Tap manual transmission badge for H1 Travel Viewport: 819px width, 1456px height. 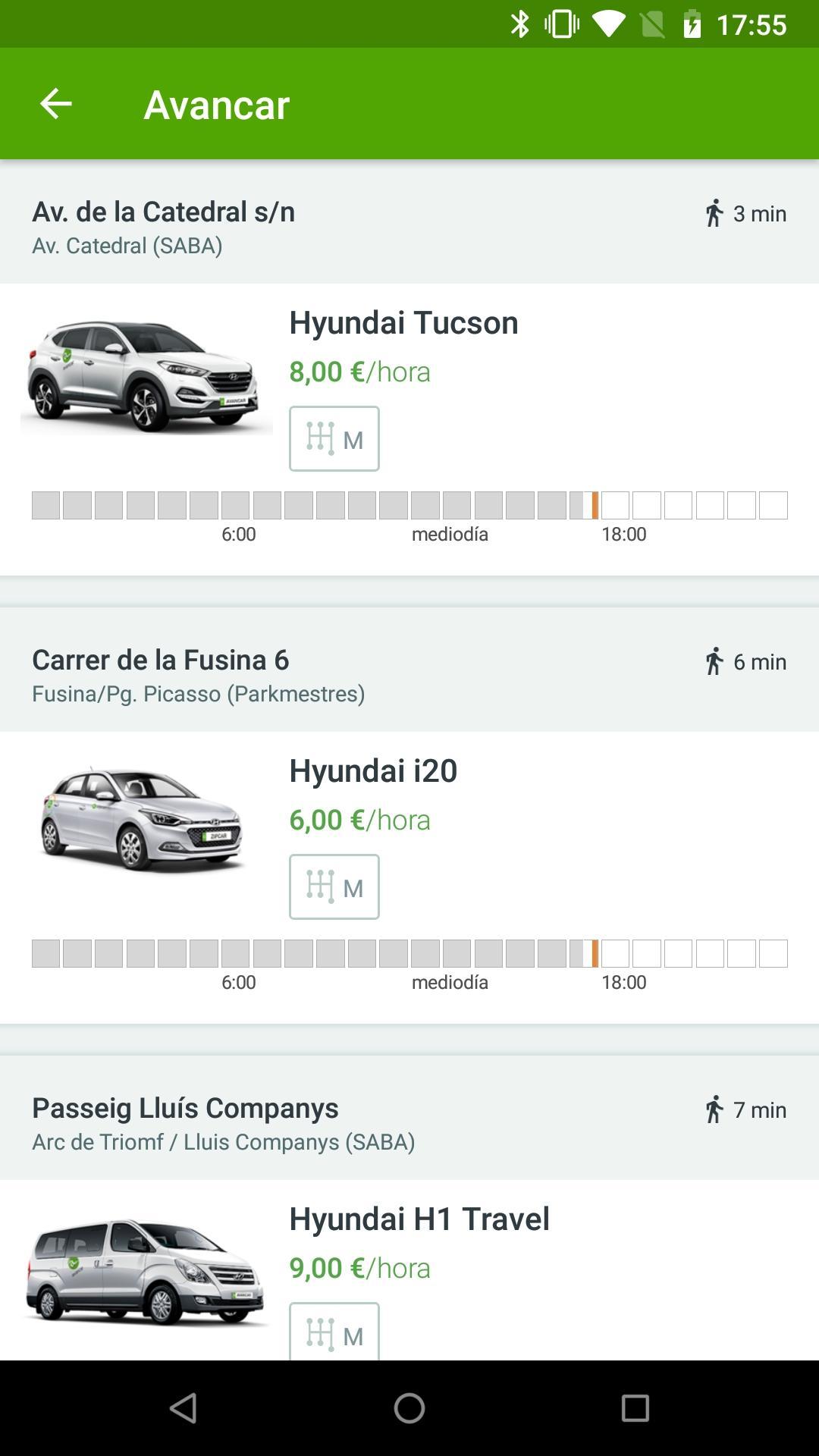(334, 1332)
